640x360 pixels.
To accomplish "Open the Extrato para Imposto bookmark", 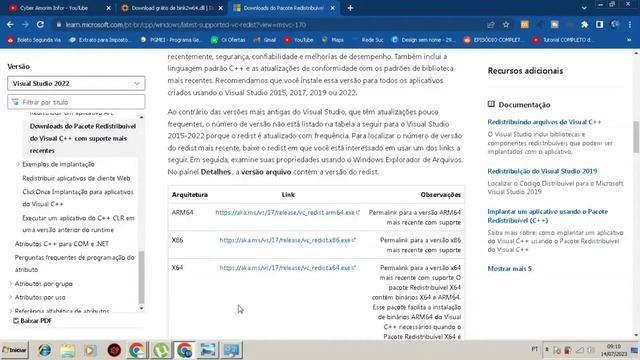I will (100, 40).
